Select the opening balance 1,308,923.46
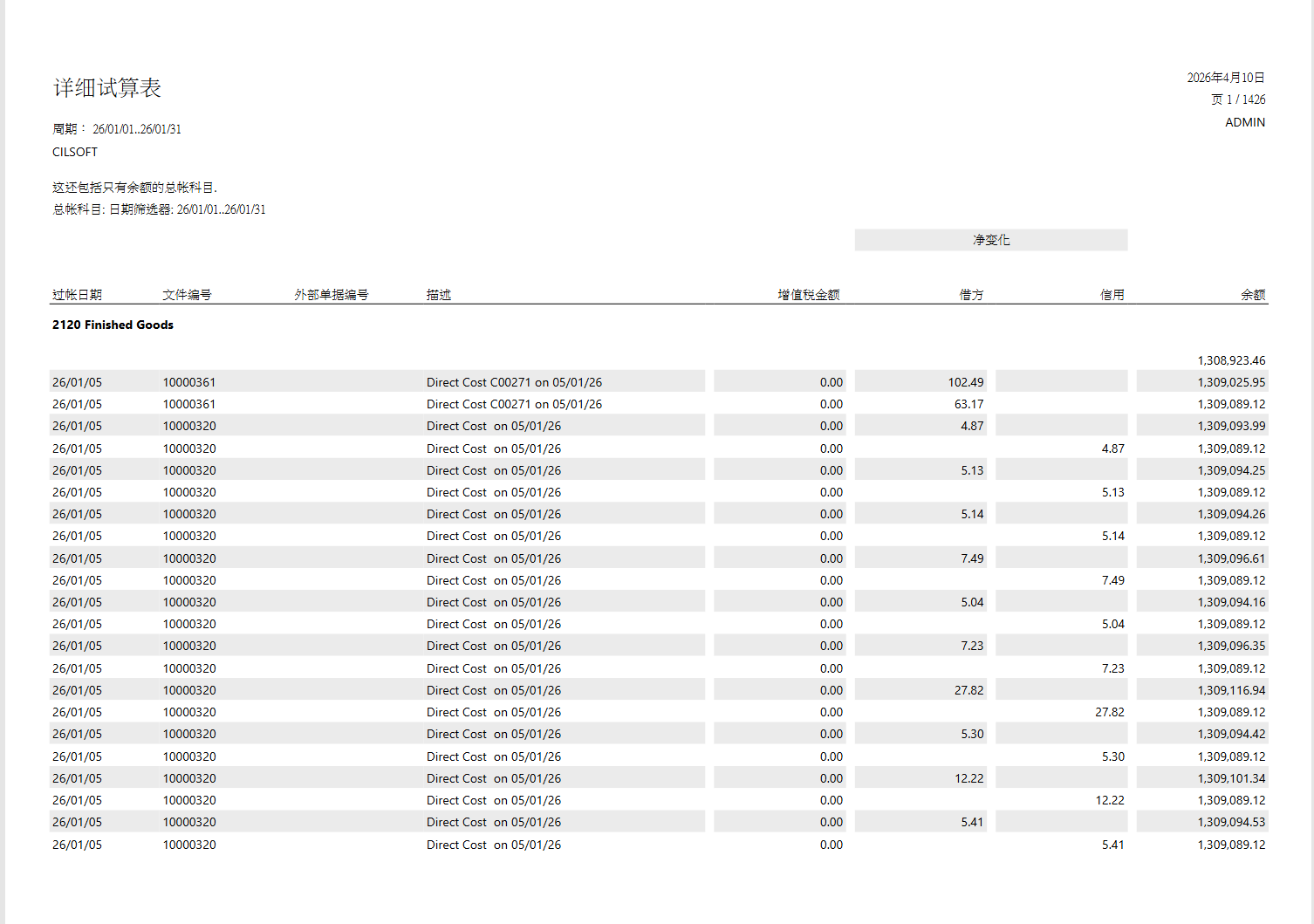 pyautogui.click(x=1231, y=360)
